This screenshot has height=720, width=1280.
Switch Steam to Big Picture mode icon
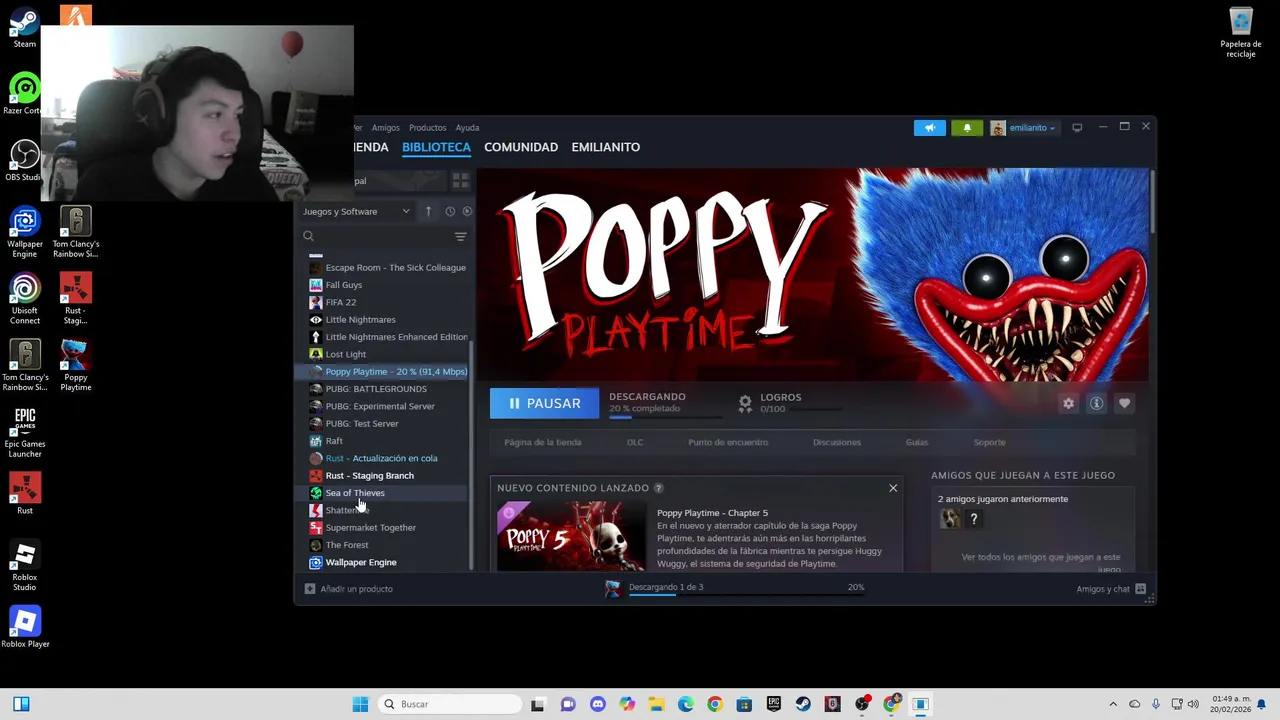pos(1077,128)
